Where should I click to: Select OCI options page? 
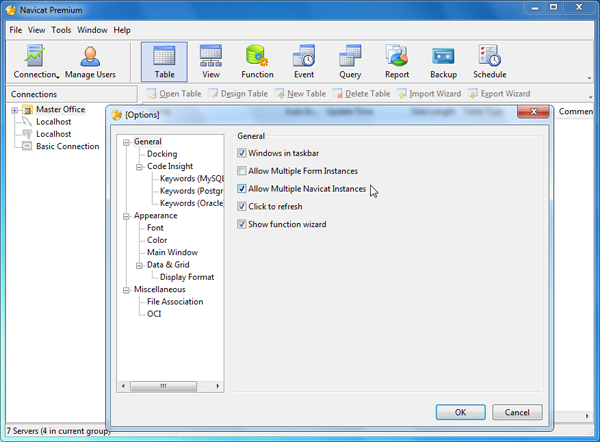154,314
